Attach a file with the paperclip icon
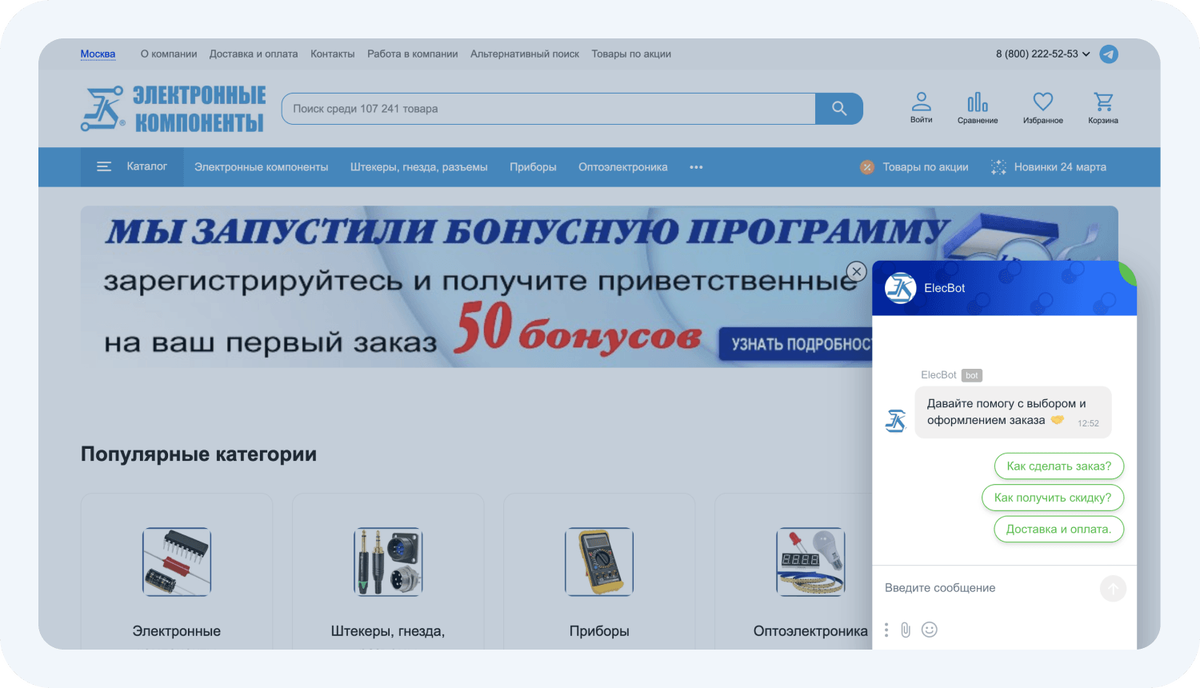Viewport: 1200px width, 688px height. pyautogui.click(x=906, y=630)
